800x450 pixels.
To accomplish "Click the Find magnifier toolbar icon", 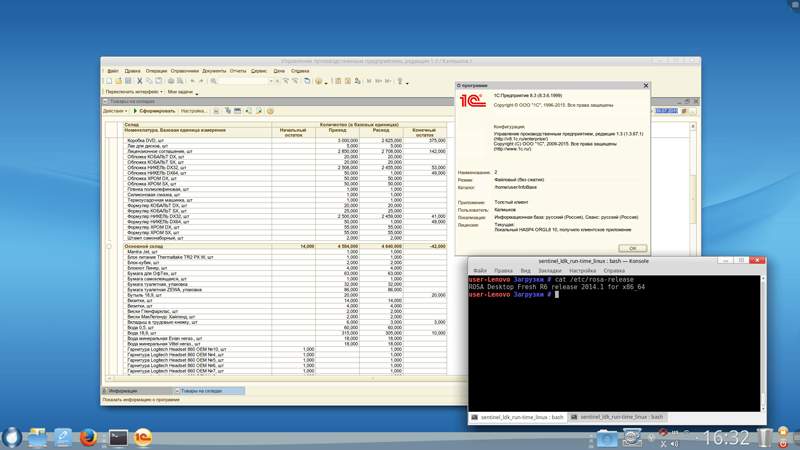I will tap(214, 81).
